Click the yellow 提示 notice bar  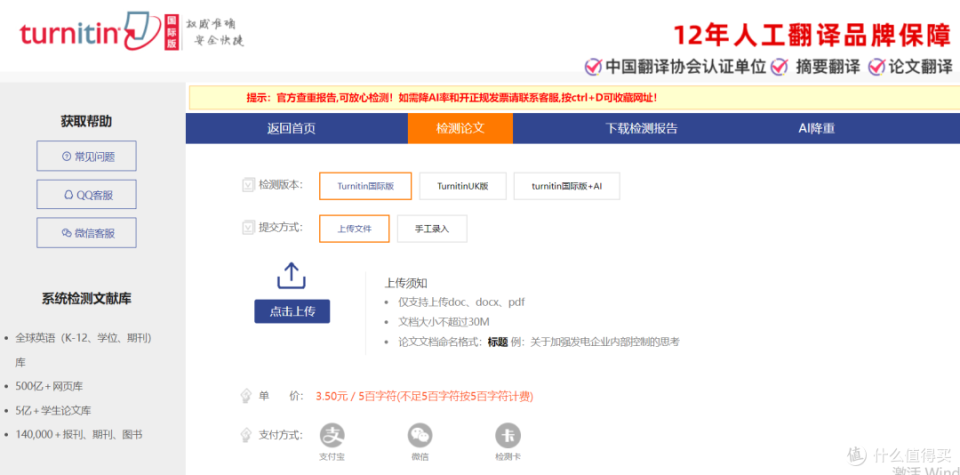pyautogui.click(x=574, y=98)
